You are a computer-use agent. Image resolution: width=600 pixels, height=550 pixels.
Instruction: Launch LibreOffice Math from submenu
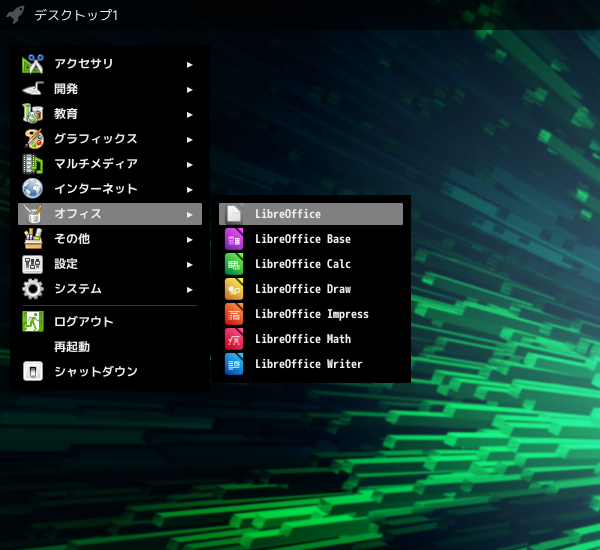(x=311, y=339)
